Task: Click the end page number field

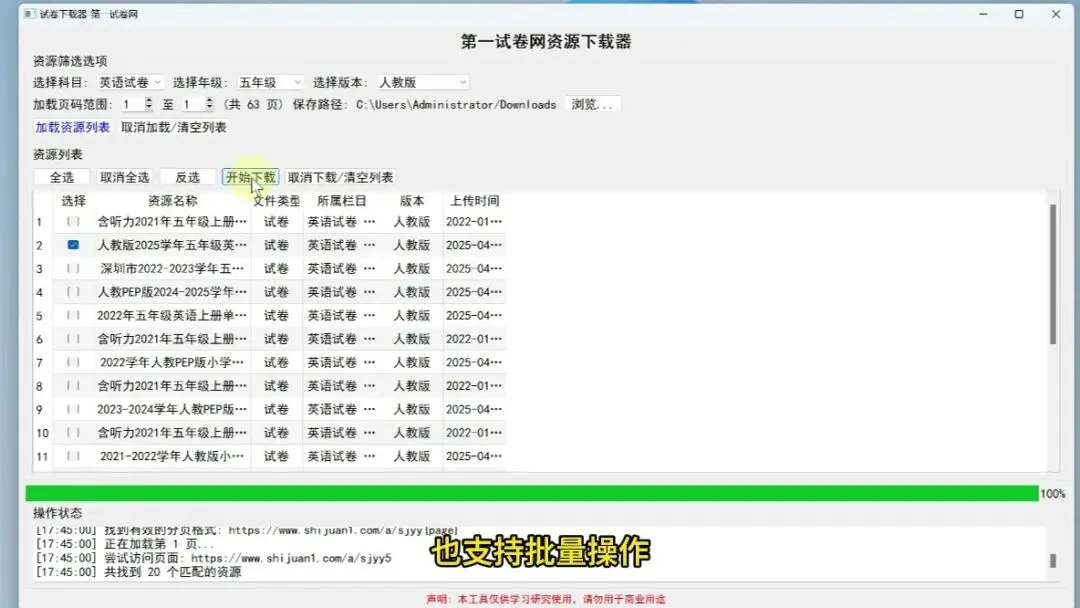Action: click(x=193, y=105)
